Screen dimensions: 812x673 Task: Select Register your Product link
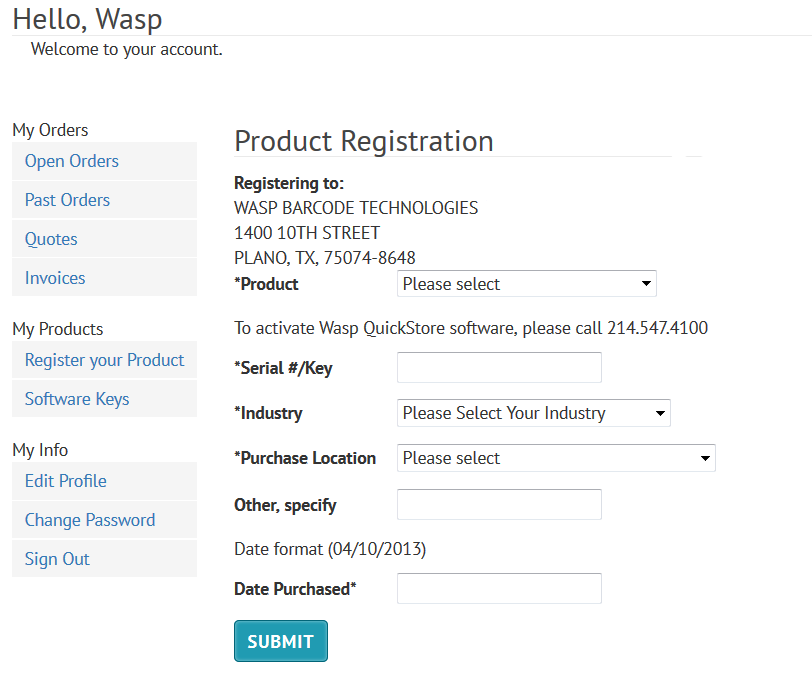104,360
